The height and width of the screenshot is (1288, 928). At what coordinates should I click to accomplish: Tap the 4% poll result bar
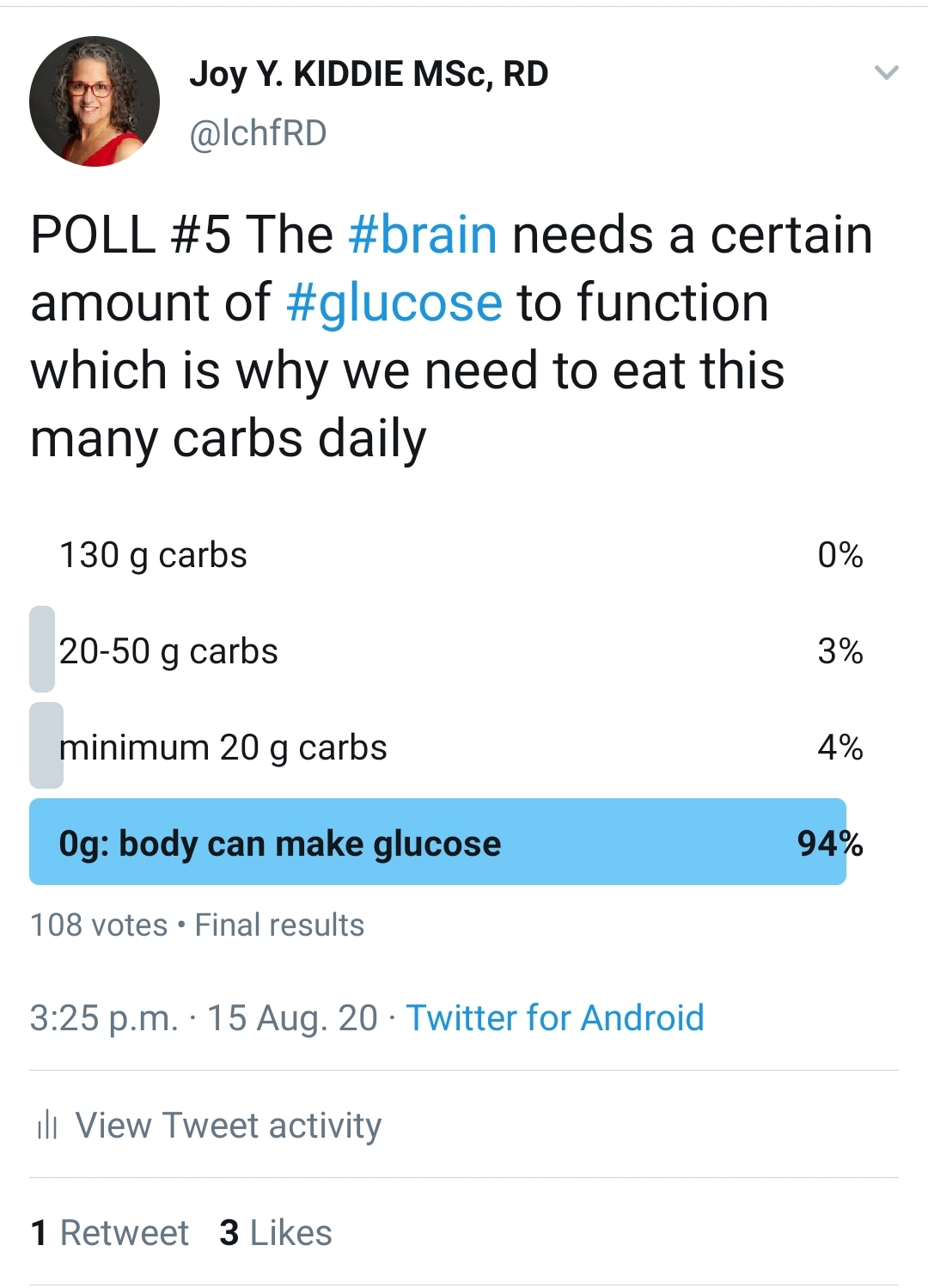(x=46, y=746)
